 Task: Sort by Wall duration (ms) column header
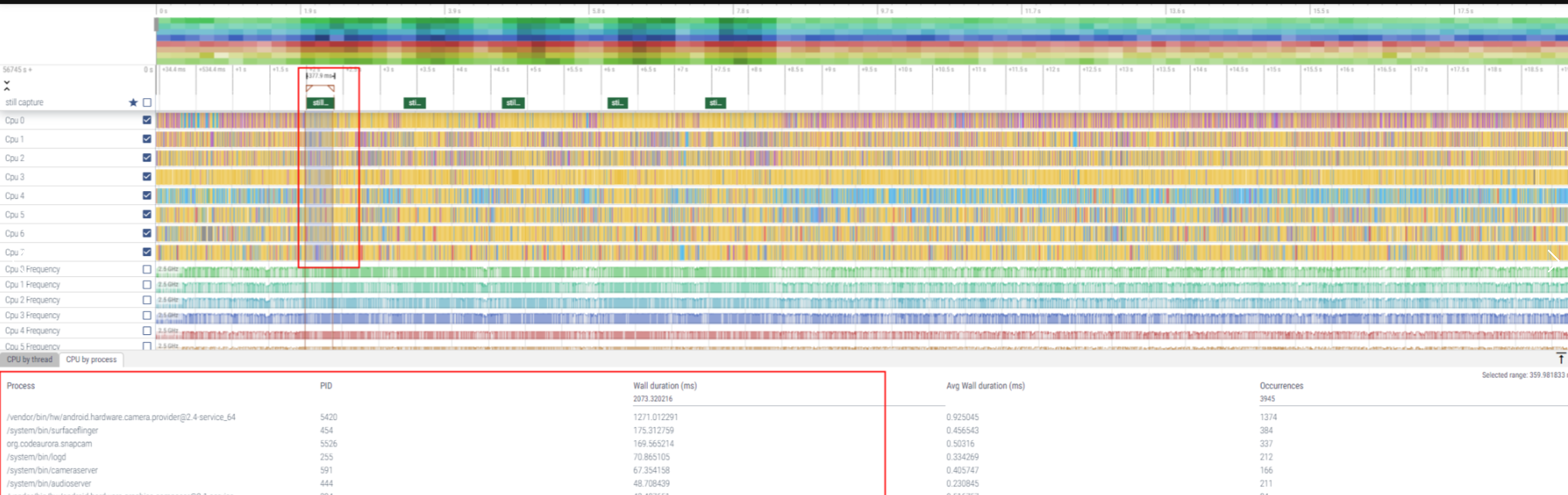point(665,385)
